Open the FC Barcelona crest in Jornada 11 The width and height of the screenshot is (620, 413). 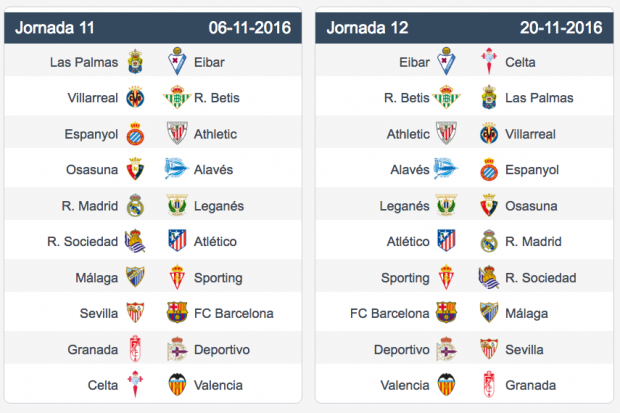click(x=177, y=313)
